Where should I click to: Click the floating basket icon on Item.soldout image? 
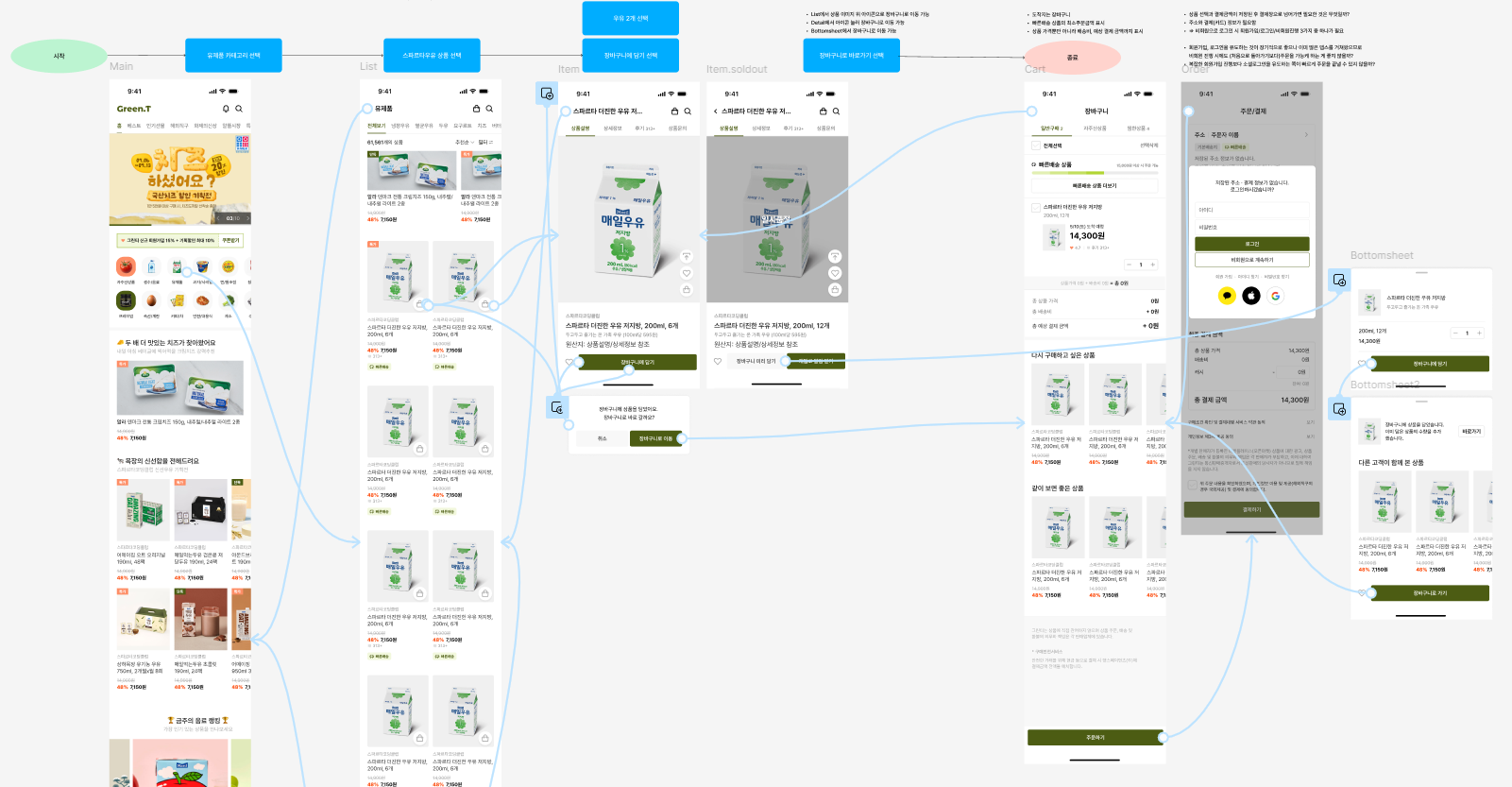click(x=835, y=289)
